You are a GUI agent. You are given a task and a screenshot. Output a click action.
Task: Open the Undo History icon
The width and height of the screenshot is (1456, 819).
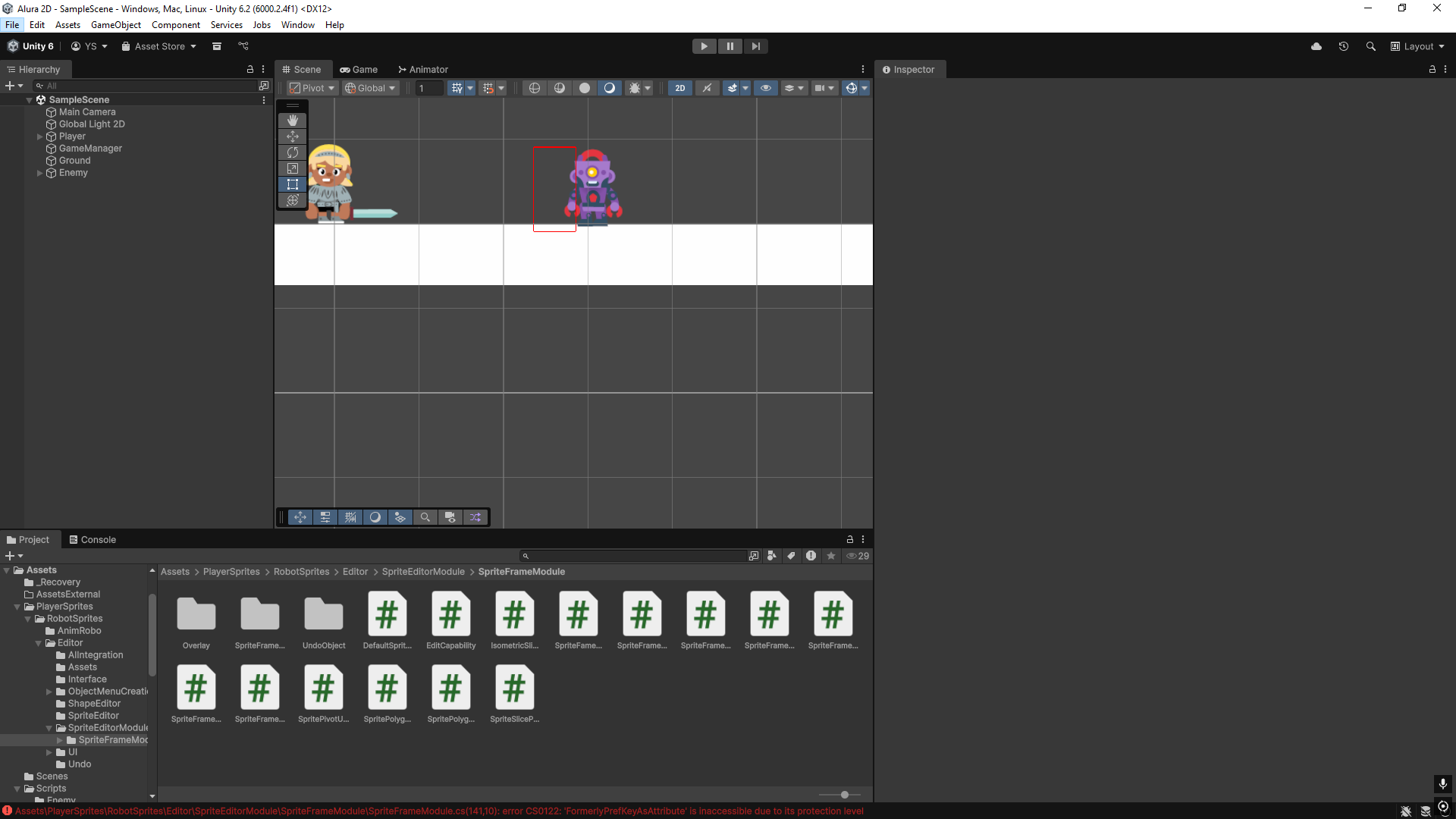pos(1344,46)
